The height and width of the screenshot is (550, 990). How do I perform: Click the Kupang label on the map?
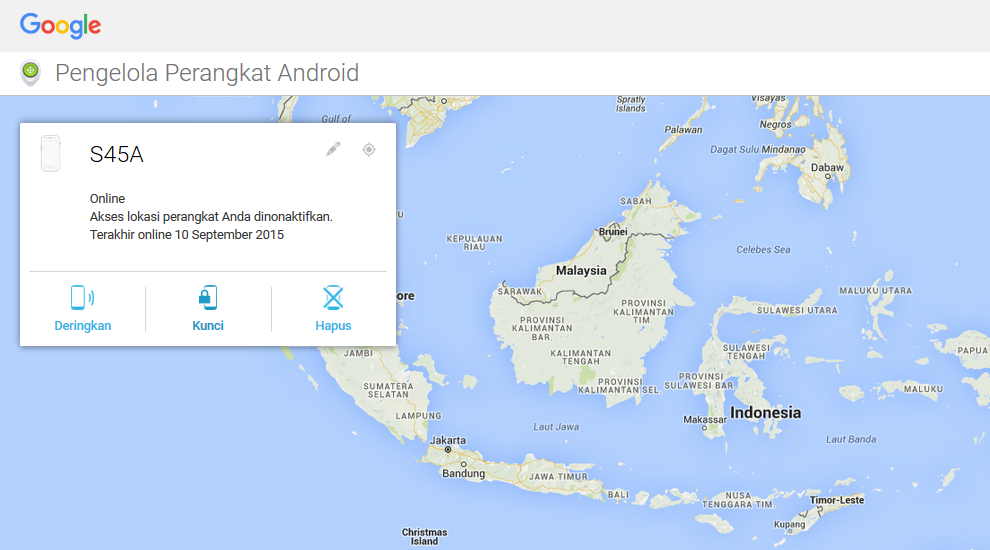[x=789, y=524]
